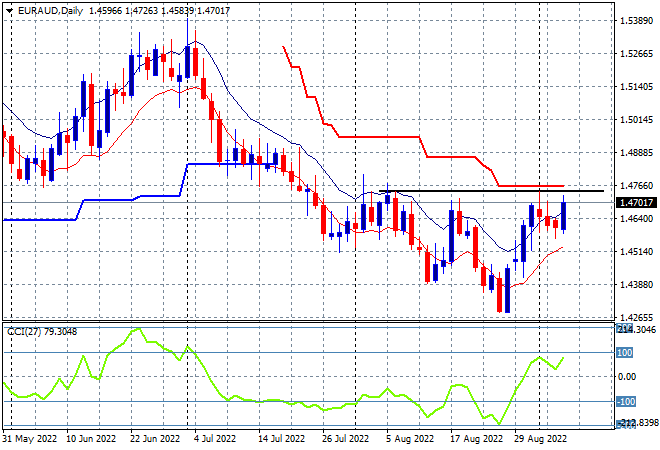
Task: Click the CCI -100 level label
Action: click(625, 402)
